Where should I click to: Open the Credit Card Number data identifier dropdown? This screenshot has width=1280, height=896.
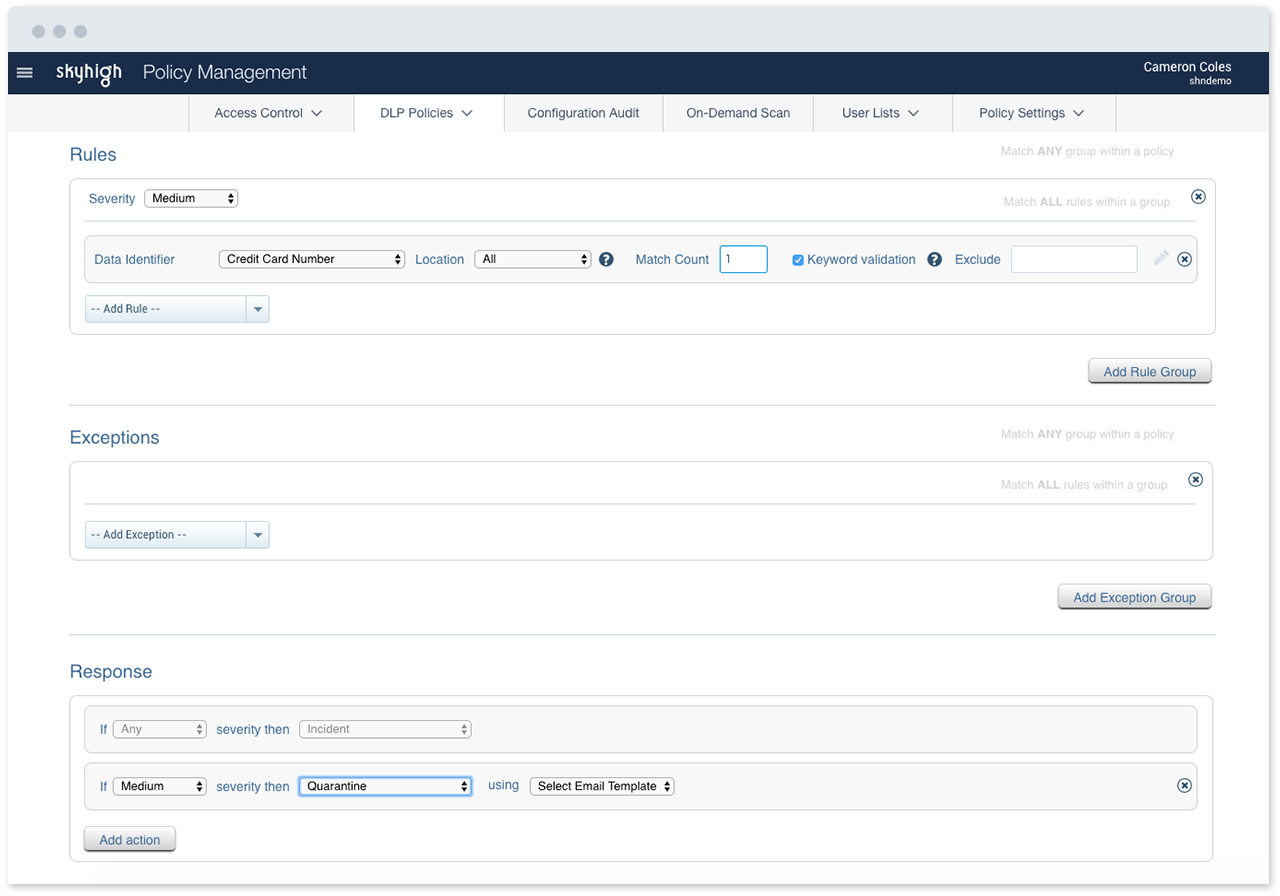312,259
